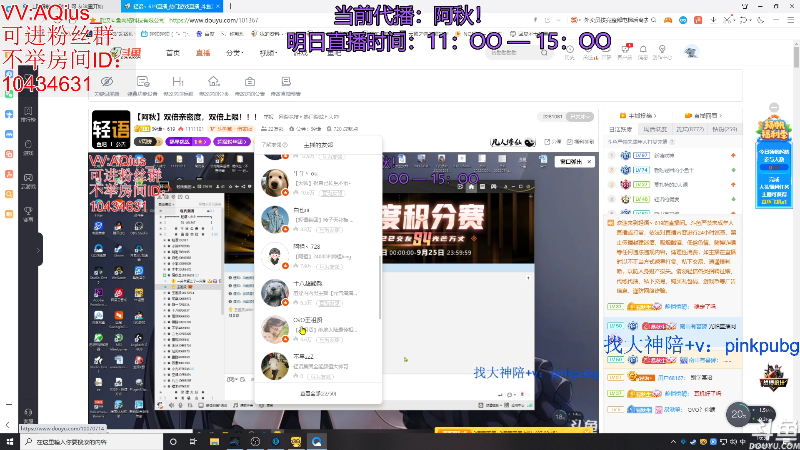This screenshot has width=800, height=450.
Task: Click the H1 title edit toolbar icon
Action: pyautogui.click(x=178, y=82)
